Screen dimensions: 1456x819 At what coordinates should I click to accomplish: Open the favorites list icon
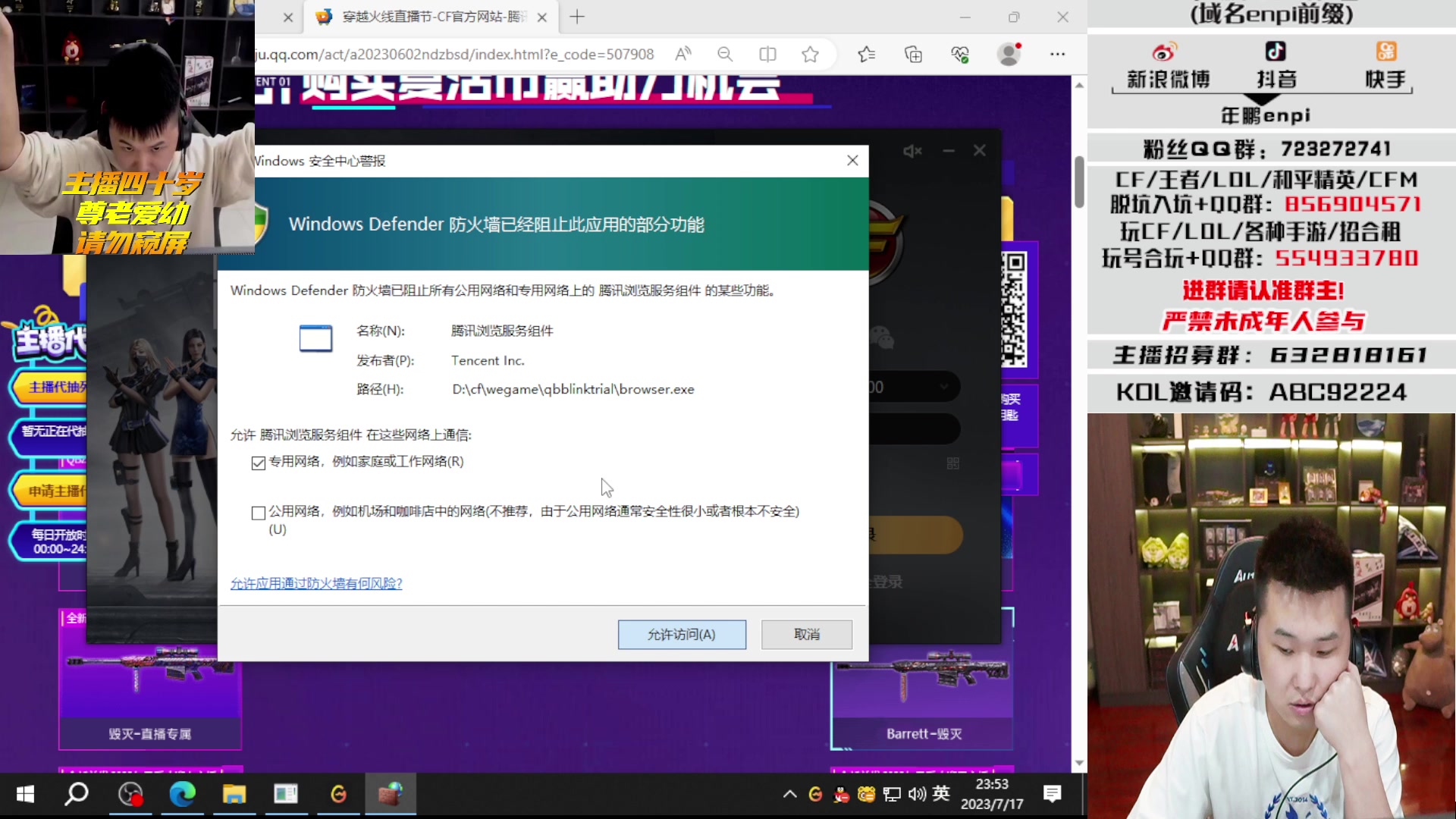(x=867, y=54)
